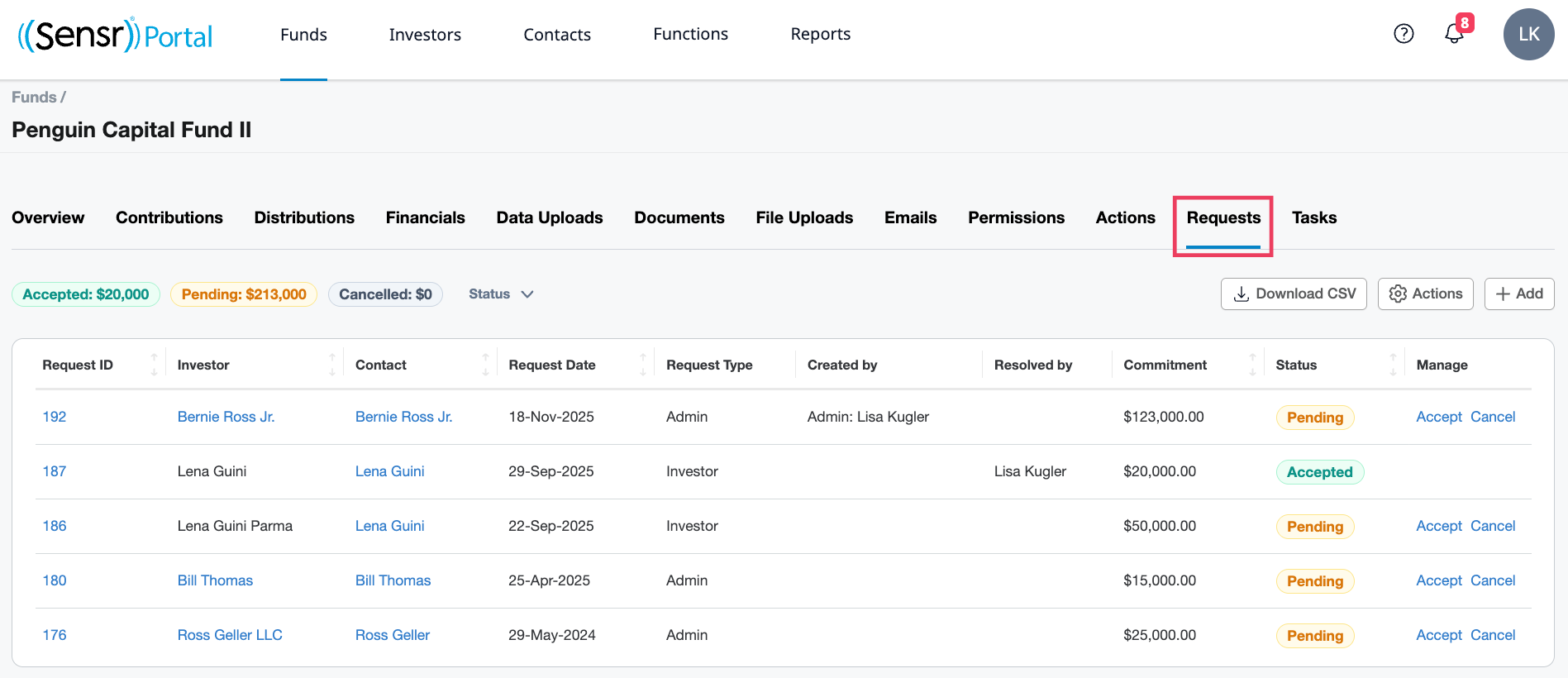The height and width of the screenshot is (678, 1568).
Task: Sort table by Investor column arrows
Action: (332, 365)
